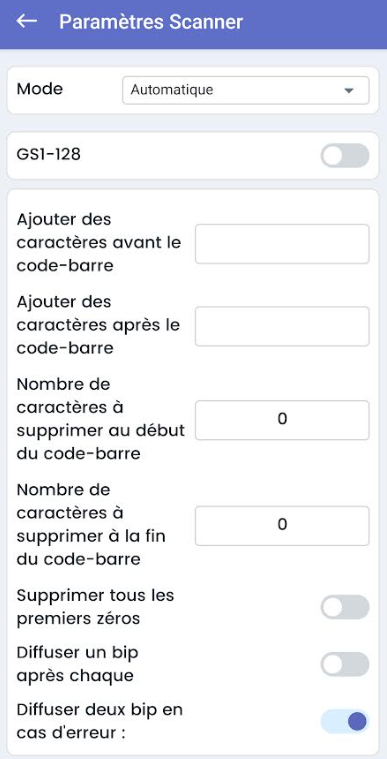Toggle Supprimer tous les premiers zéros

pos(345,607)
